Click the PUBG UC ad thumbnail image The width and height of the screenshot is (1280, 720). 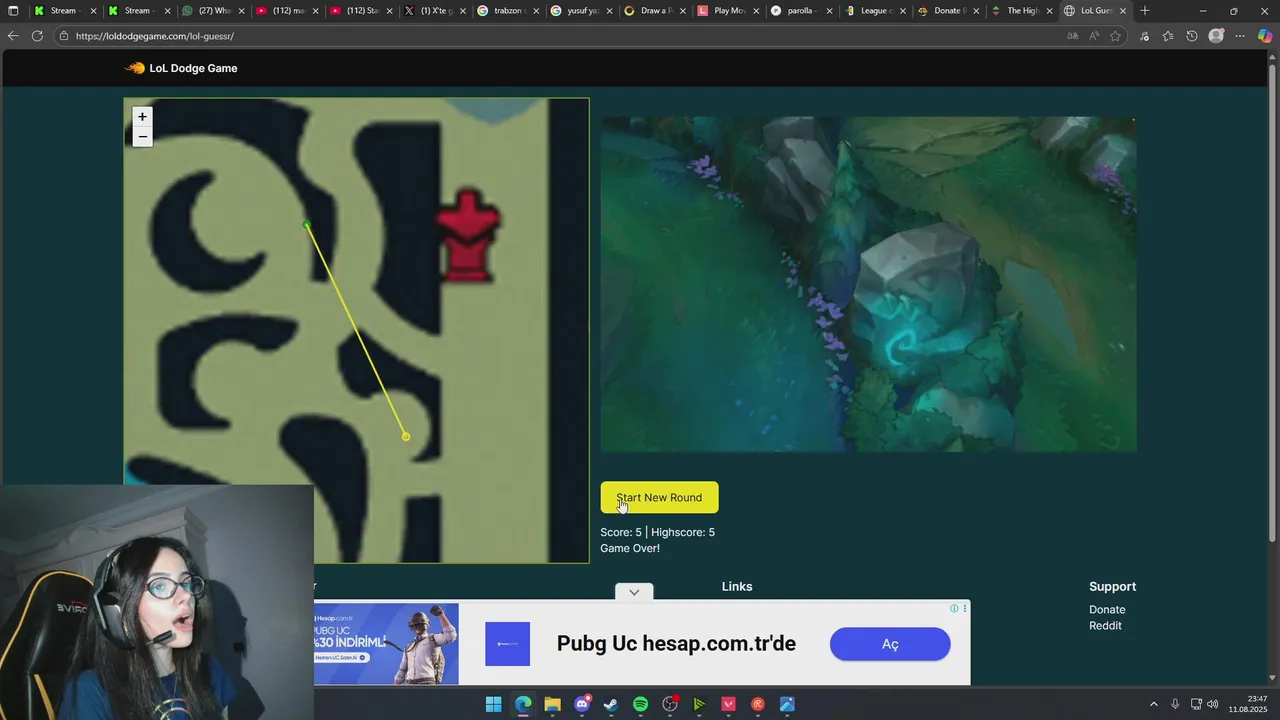[x=386, y=644]
